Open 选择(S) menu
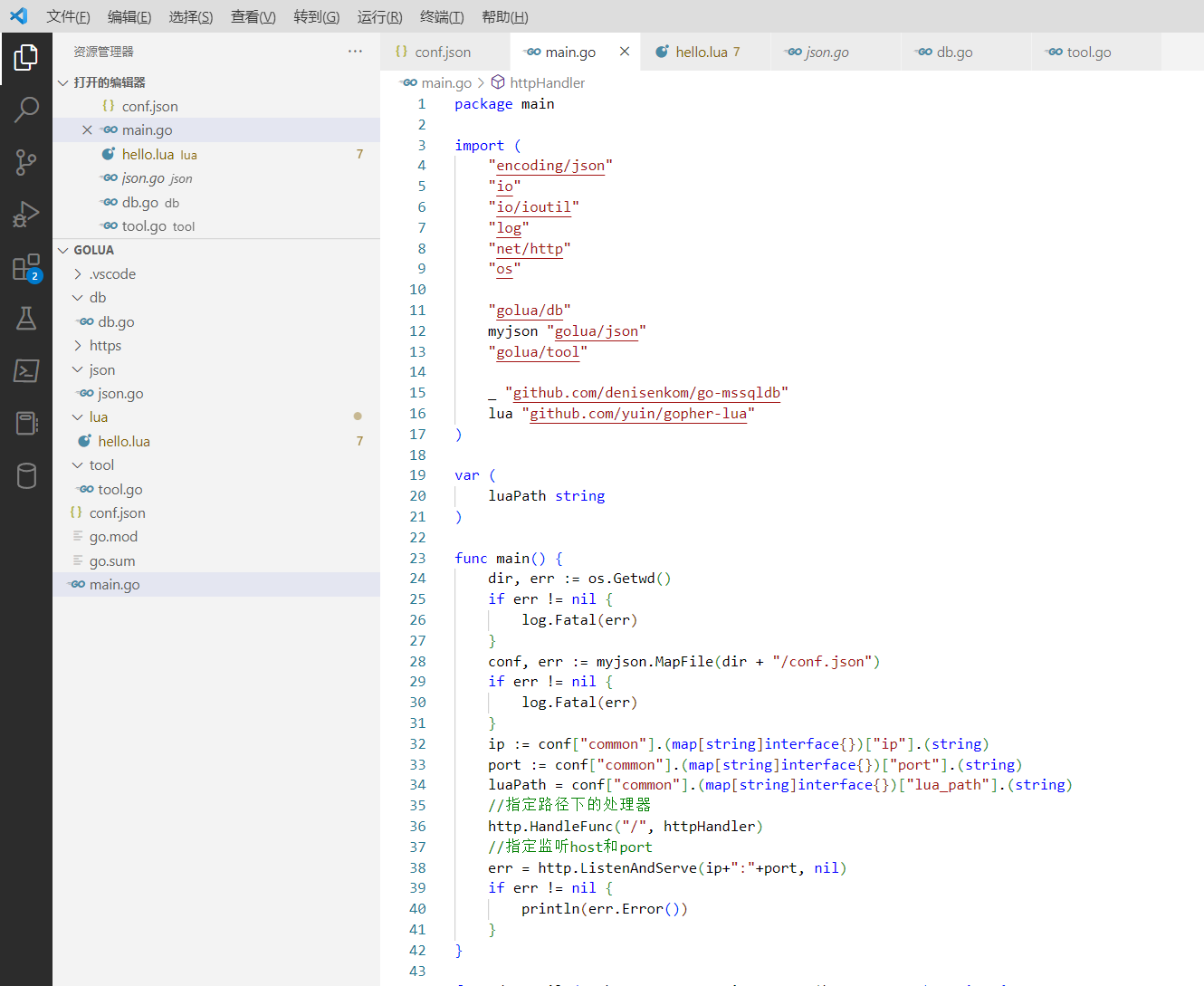Image resolution: width=1204 pixels, height=986 pixels. point(191,16)
